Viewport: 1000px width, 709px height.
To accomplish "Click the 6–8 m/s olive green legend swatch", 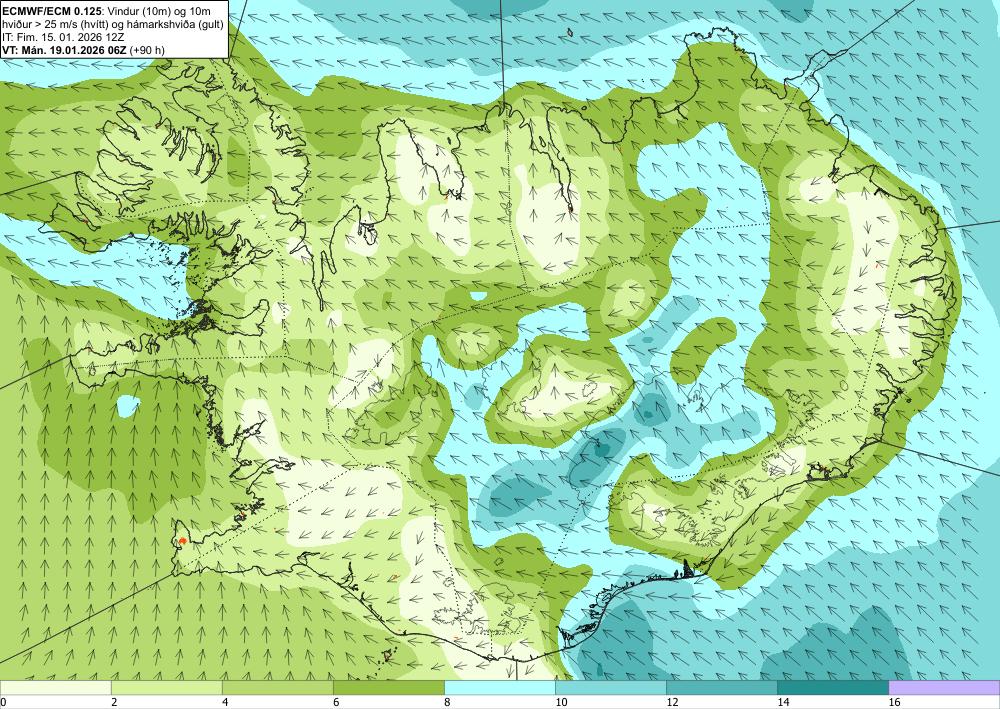I will pyautogui.click(x=388, y=687).
